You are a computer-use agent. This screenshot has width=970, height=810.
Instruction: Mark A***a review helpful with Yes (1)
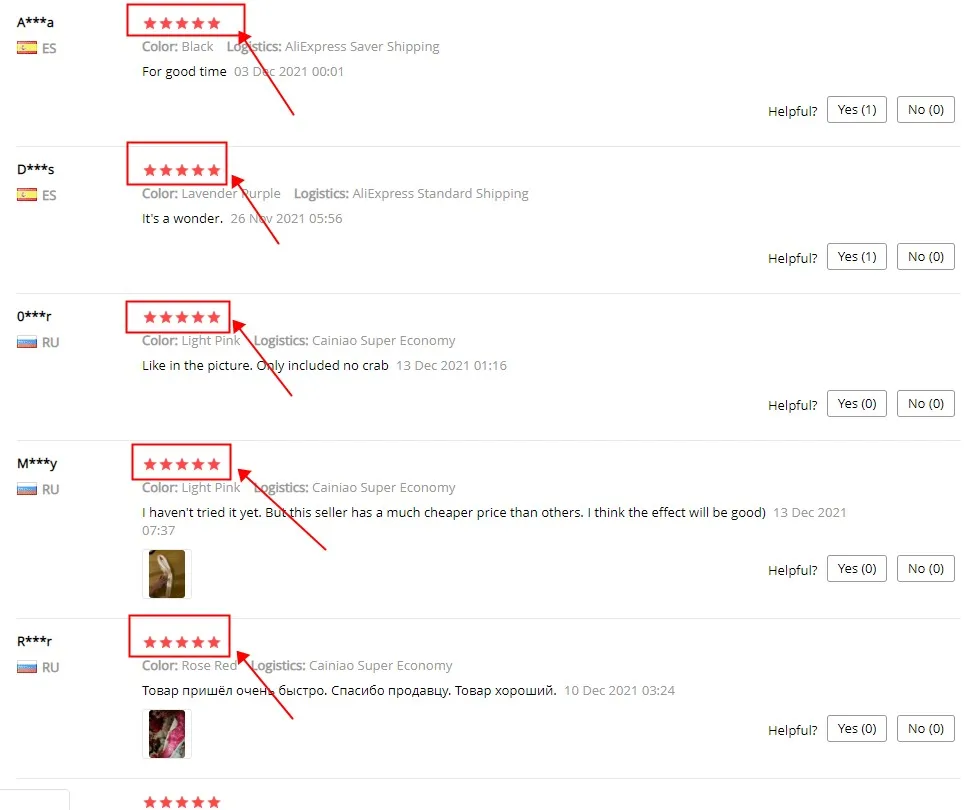point(857,110)
